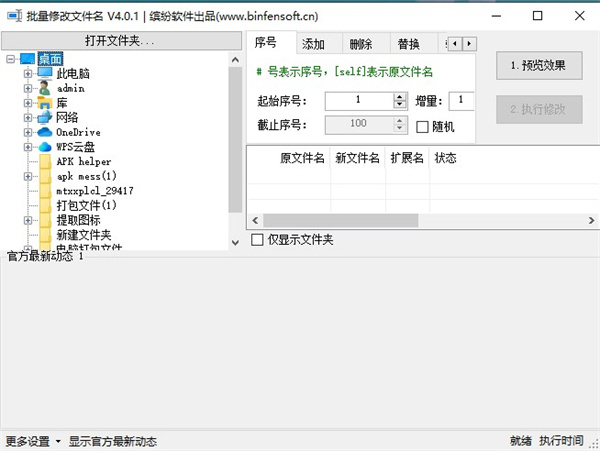Click the 起始序号 input field
The image size is (600, 451).
359,101
